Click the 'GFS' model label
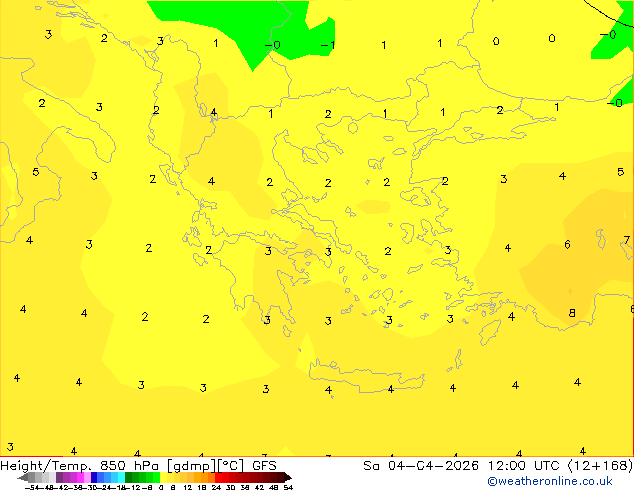The height and width of the screenshot is (490, 634). pos(264,465)
